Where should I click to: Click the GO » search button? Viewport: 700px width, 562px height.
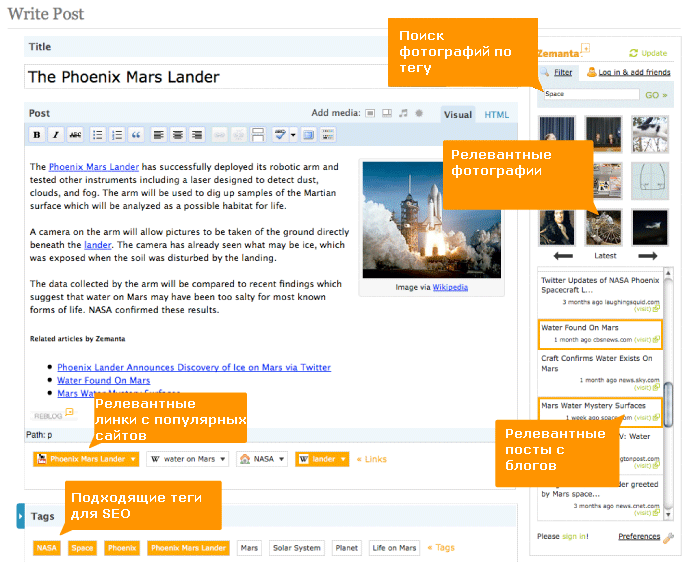click(x=656, y=95)
